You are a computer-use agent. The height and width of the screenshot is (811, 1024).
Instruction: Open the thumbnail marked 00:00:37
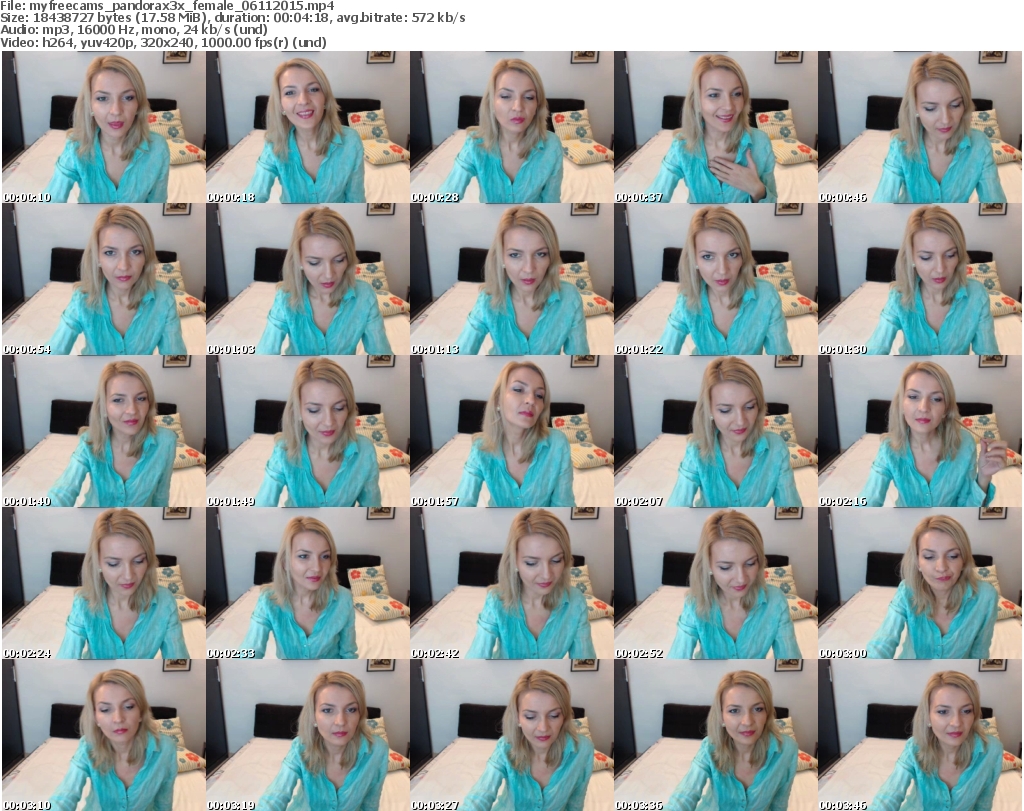pyautogui.click(x=715, y=128)
